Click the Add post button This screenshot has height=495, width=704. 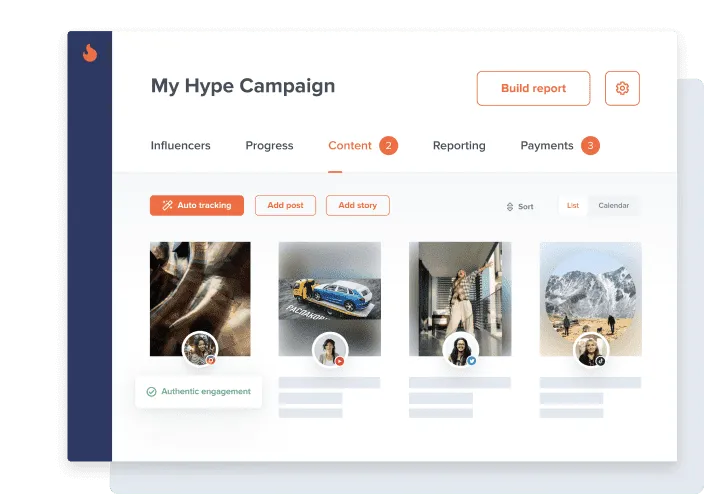tap(286, 205)
